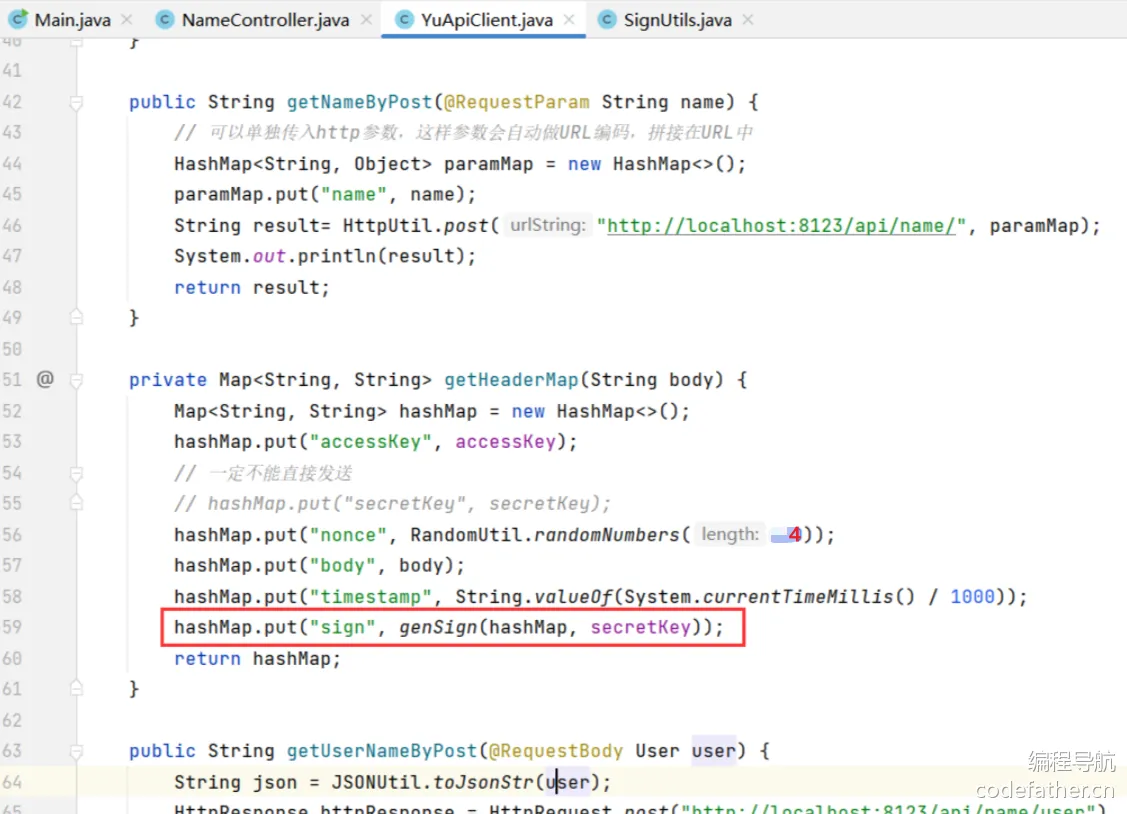Click the urlString parameter hint
Screen dimensions: 1127x814
pyautogui.click(x=548, y=226)
